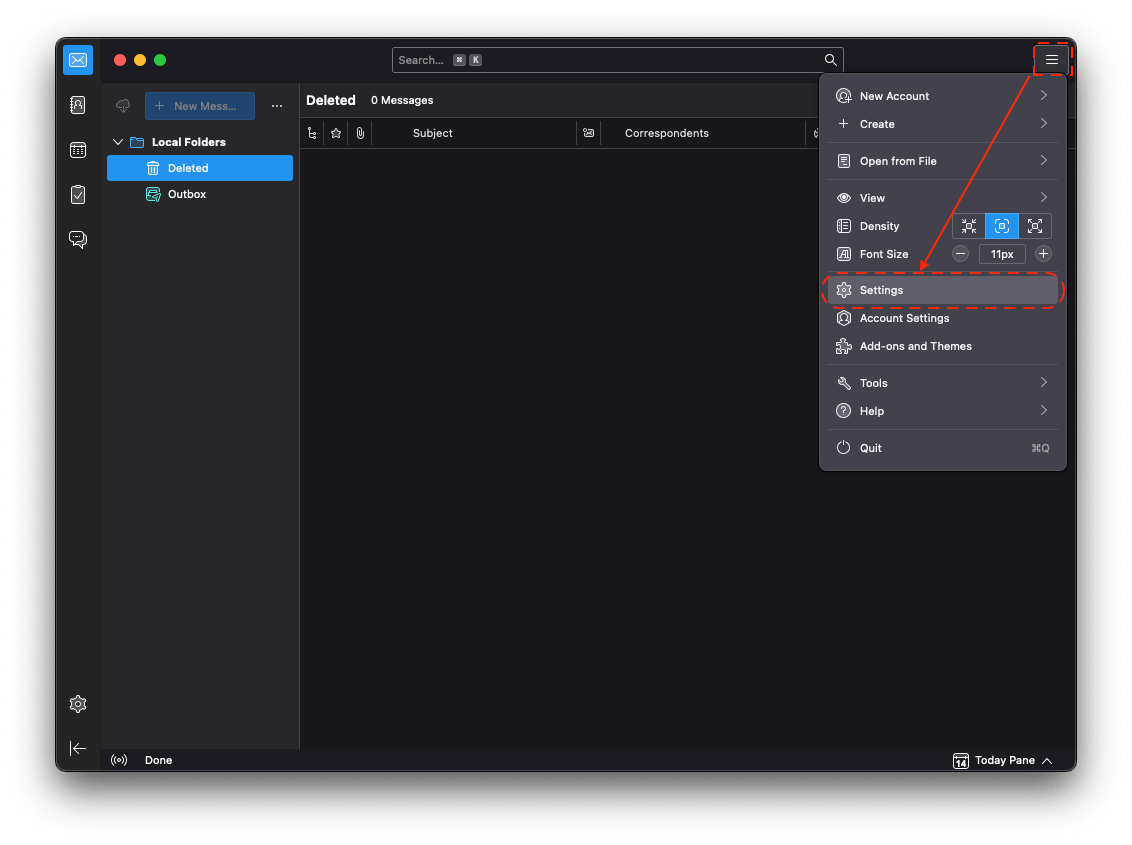Viewport: 1132px width, 845px height.
Task: Click the Search input field
Action: click(x=610, y=60)
